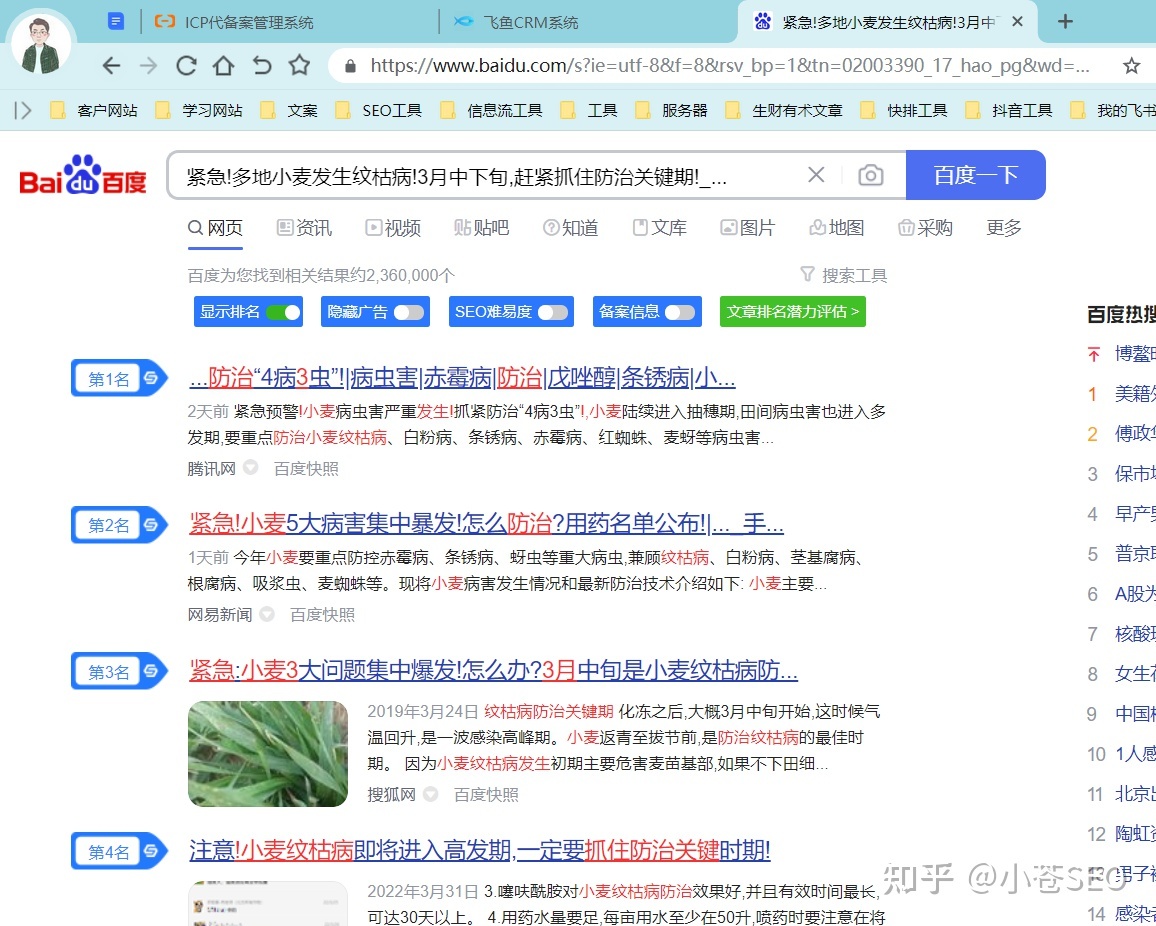
Task: Clear the search box with X icon
Action: (x=816, y=176)
